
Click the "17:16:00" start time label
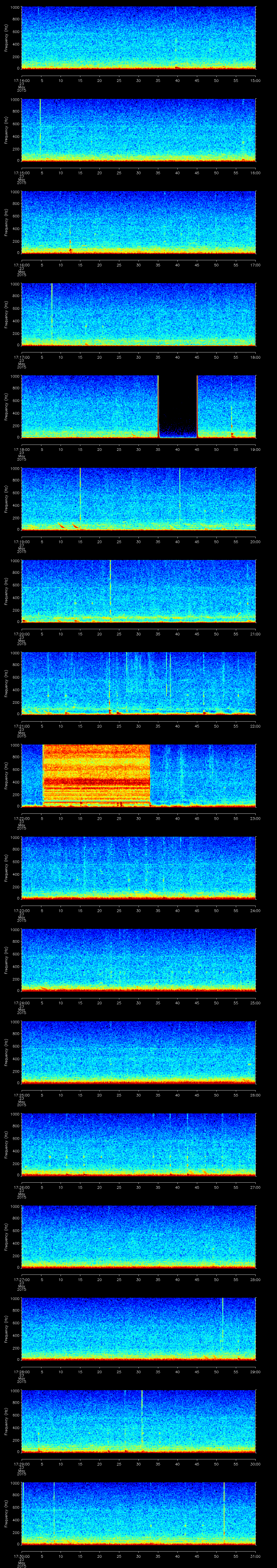(x=21, y=265)
